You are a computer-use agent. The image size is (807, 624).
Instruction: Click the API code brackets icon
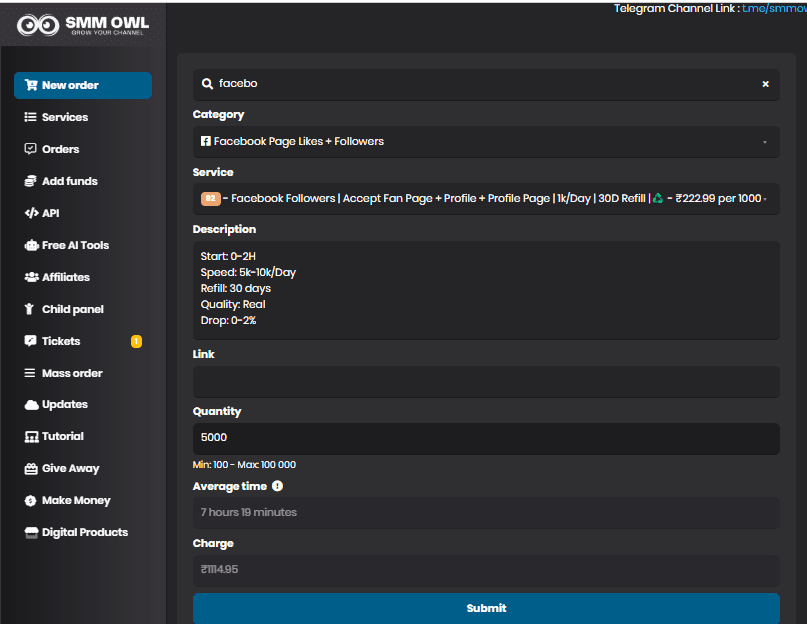[31, 213]
